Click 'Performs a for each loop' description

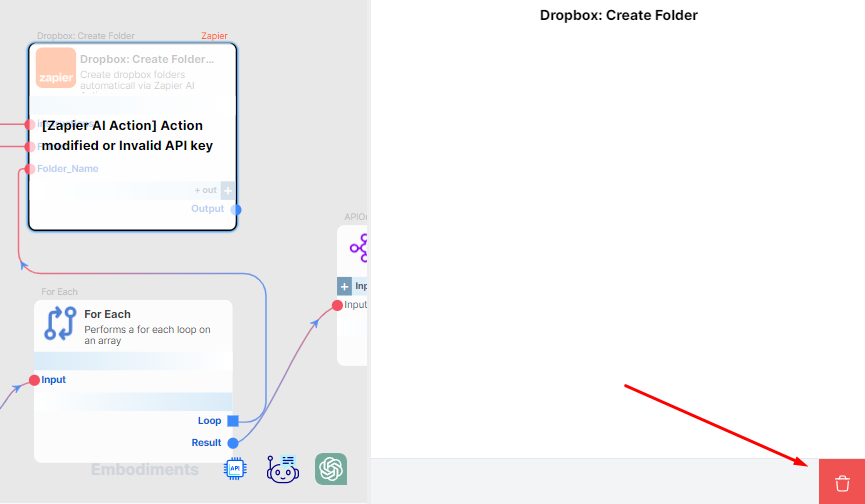[x=147, y=335]
